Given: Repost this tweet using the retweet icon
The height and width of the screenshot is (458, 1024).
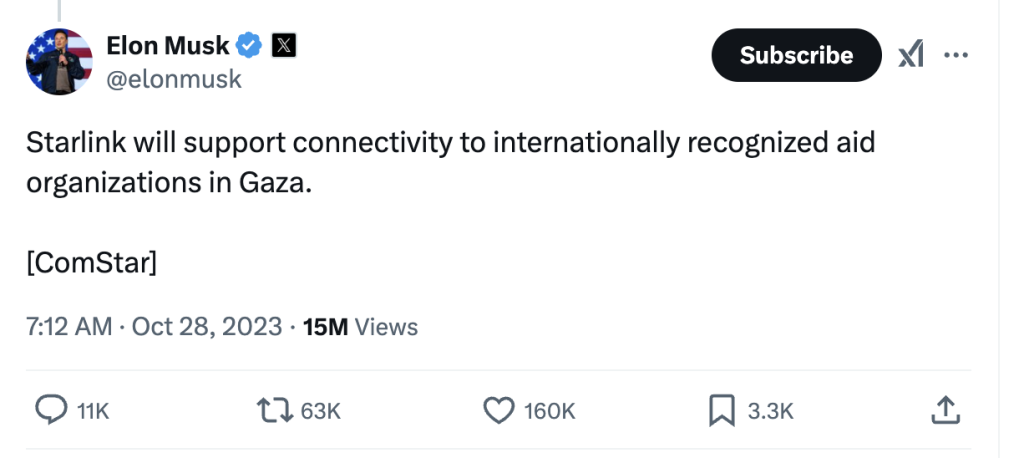Looking at the screenshot, I should click(x=272, y=409).
